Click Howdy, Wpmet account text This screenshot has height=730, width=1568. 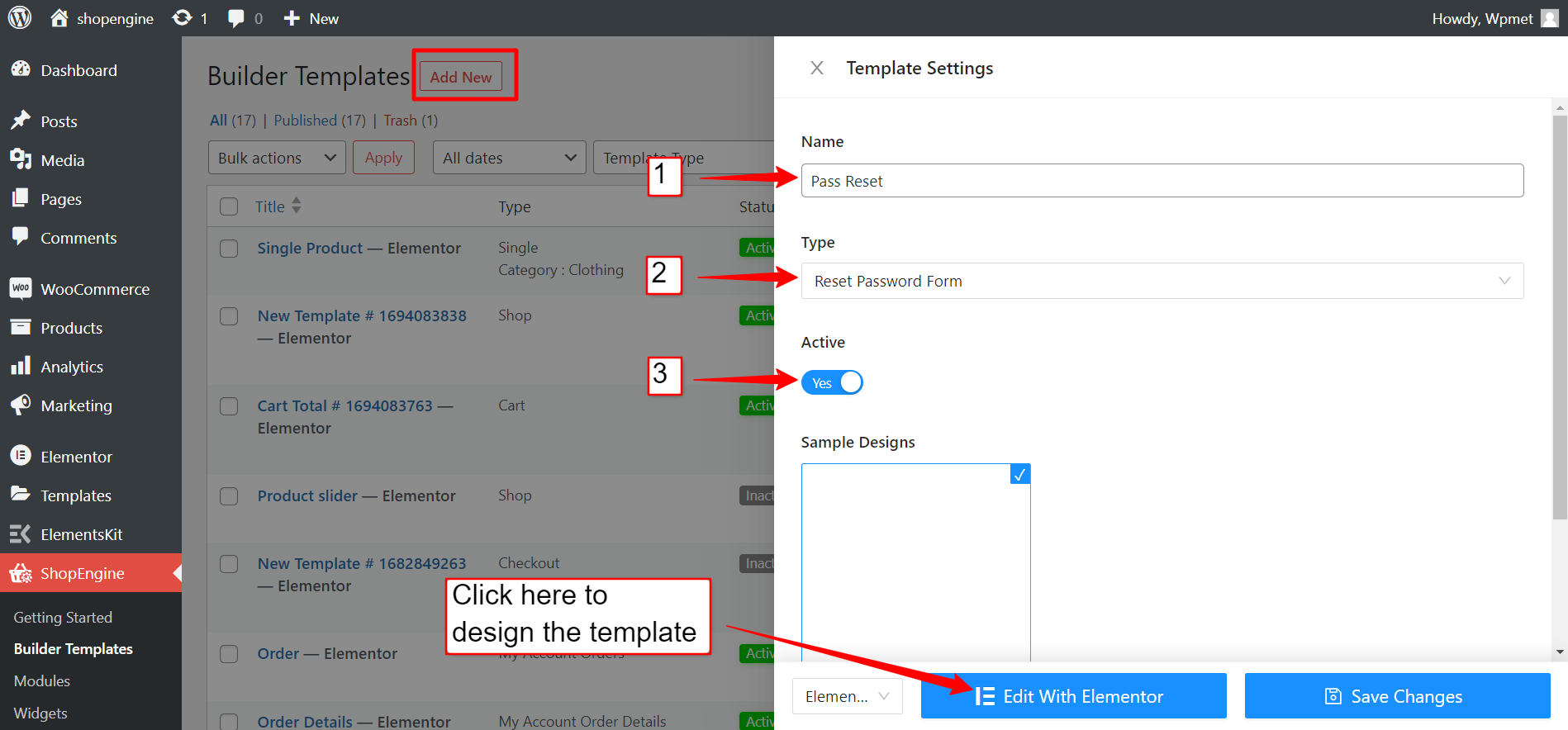click(x=1482, y=18)
